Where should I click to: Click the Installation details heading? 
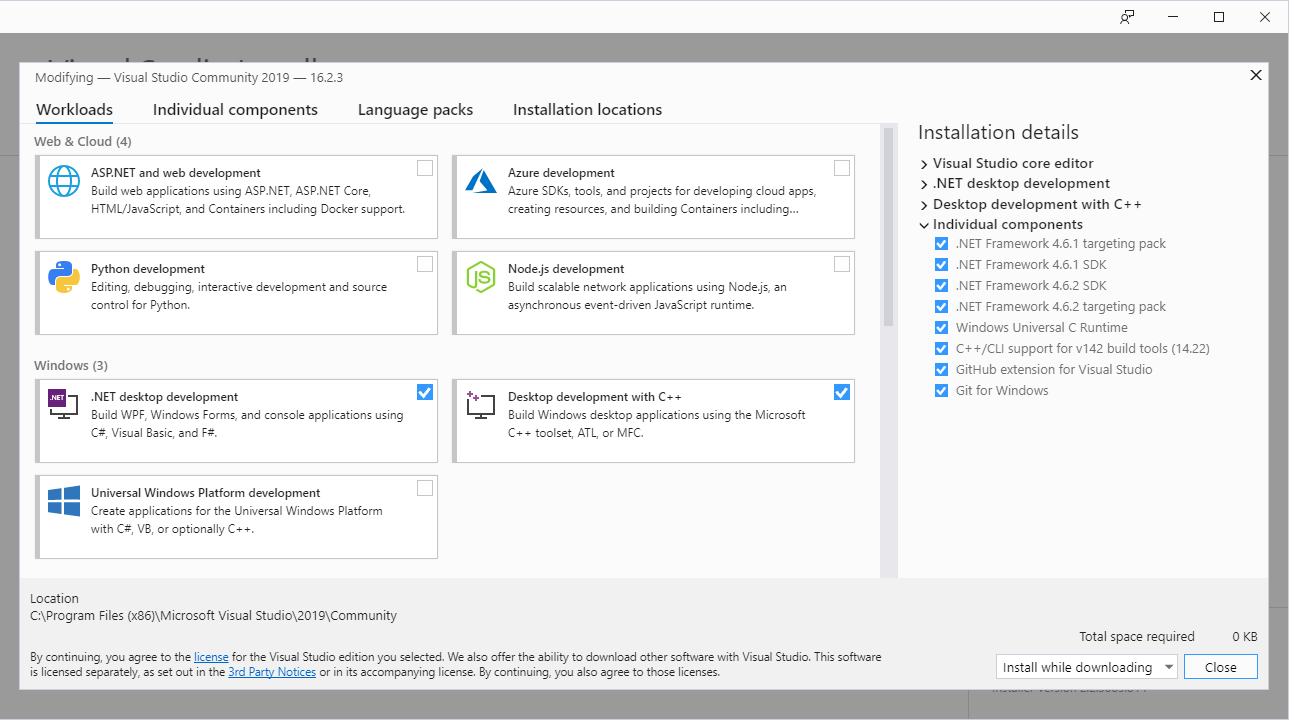[998, 133]
